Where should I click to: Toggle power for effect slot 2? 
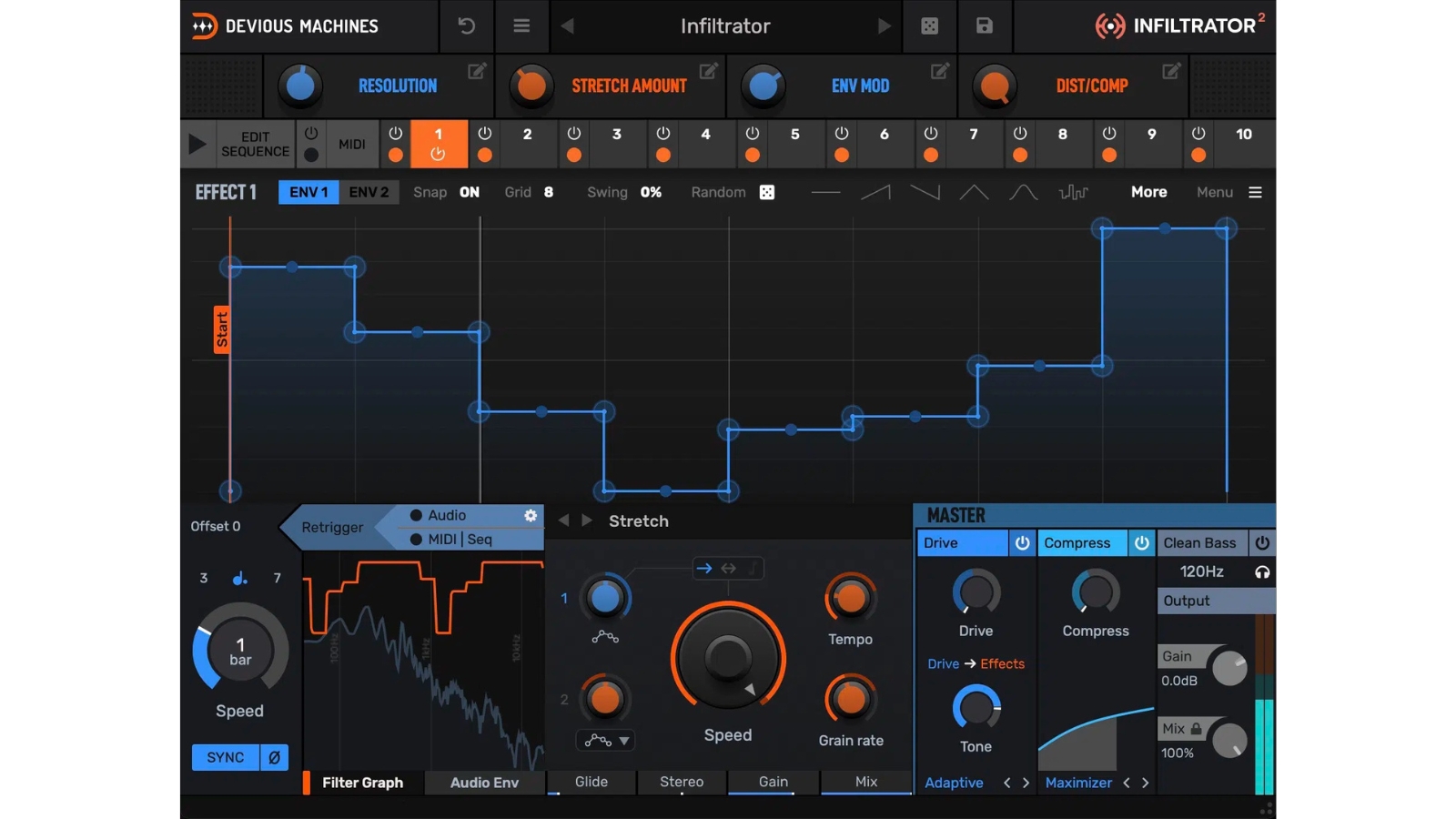[x=485, y=134]
